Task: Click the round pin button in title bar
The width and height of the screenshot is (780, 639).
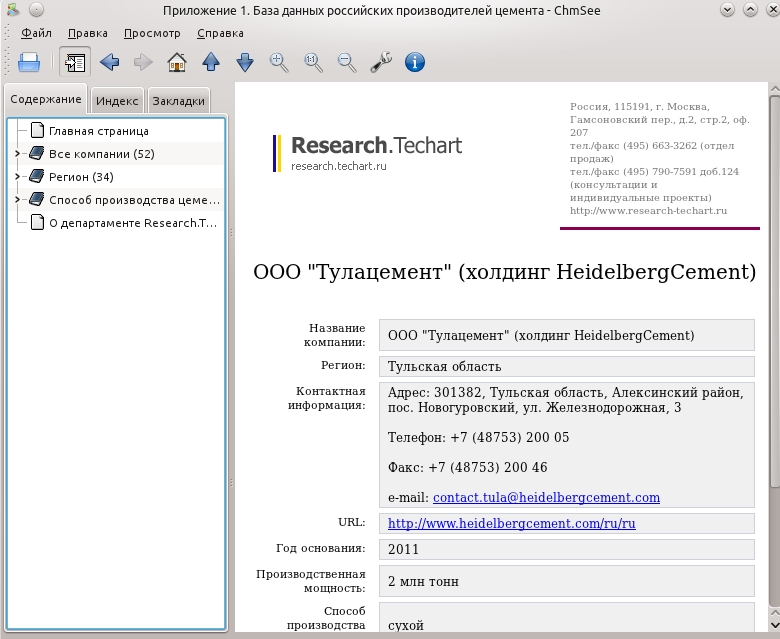Action: click(36, 9)
